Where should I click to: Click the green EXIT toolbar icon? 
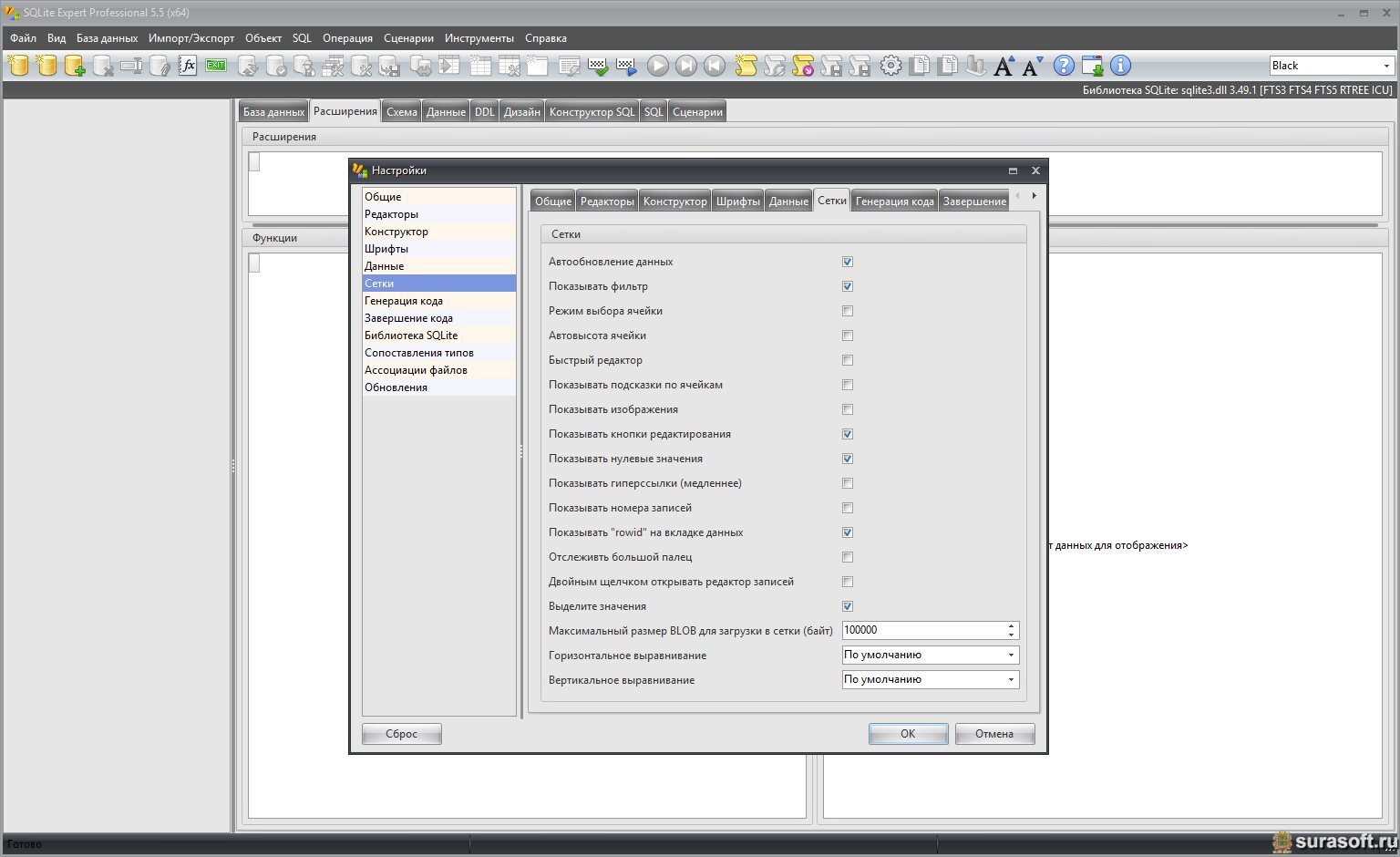[x=216, y=66]
